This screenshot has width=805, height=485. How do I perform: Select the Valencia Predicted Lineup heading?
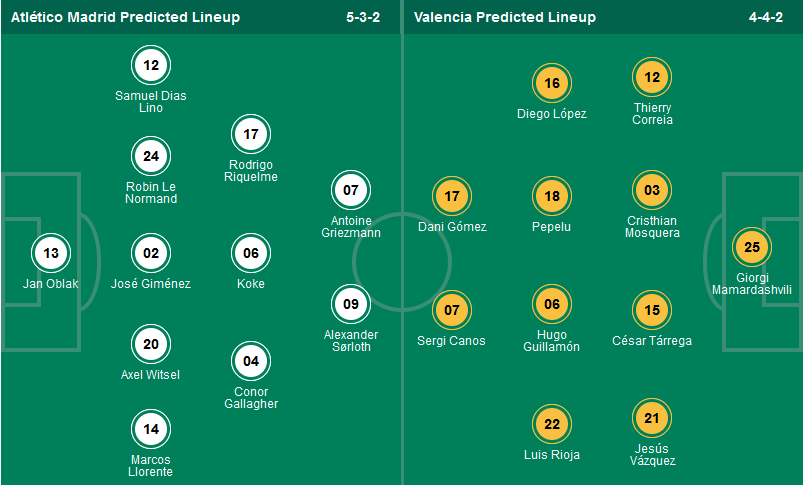click(x=504, y=17)
